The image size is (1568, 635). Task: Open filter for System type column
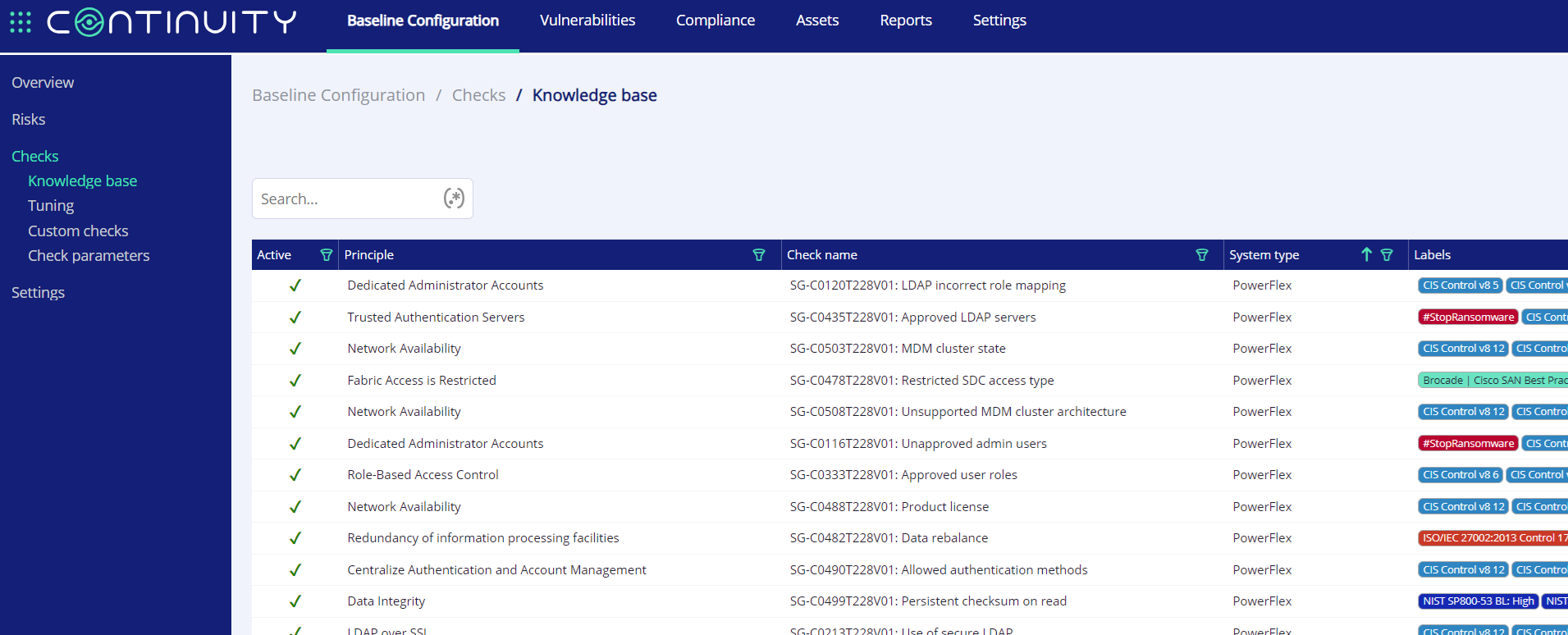[x=1387, y=255]
